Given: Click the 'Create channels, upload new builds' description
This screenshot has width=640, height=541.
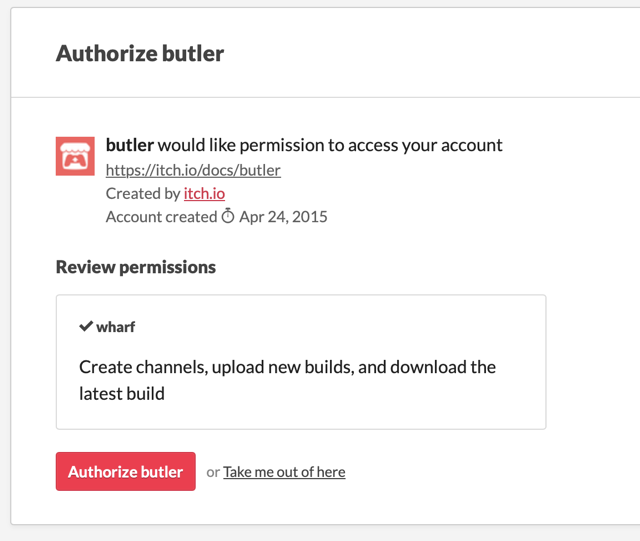Looking at the screenshot, I should point(287,367).
